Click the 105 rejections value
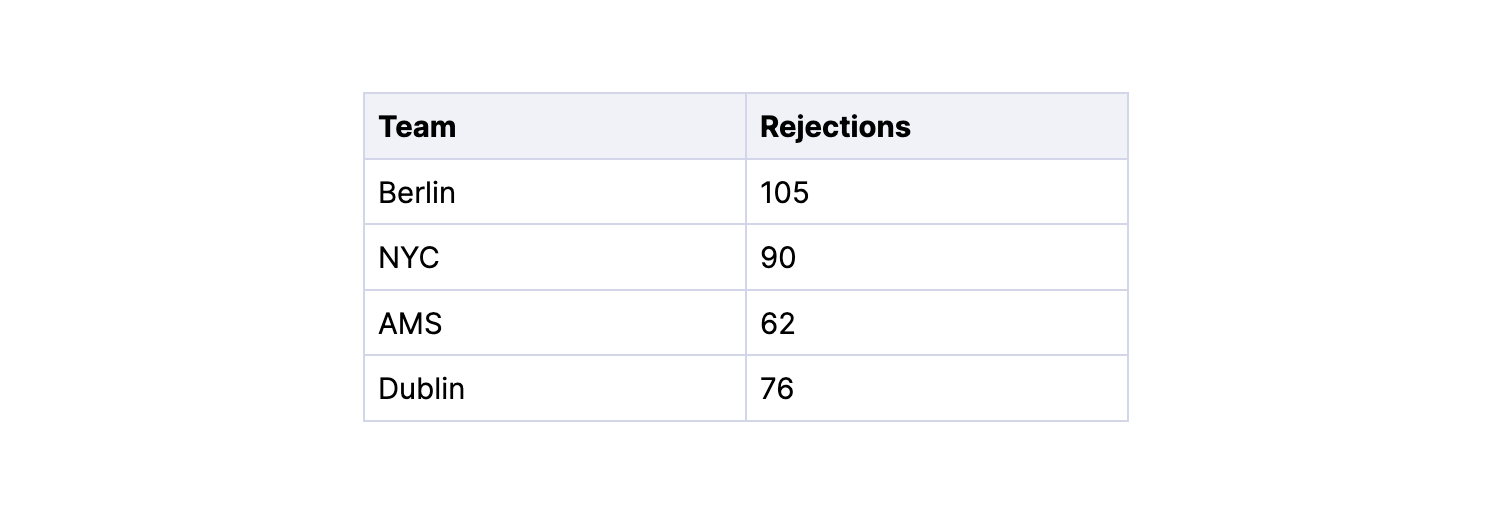The image size is (1492, 514). [937, 192]
